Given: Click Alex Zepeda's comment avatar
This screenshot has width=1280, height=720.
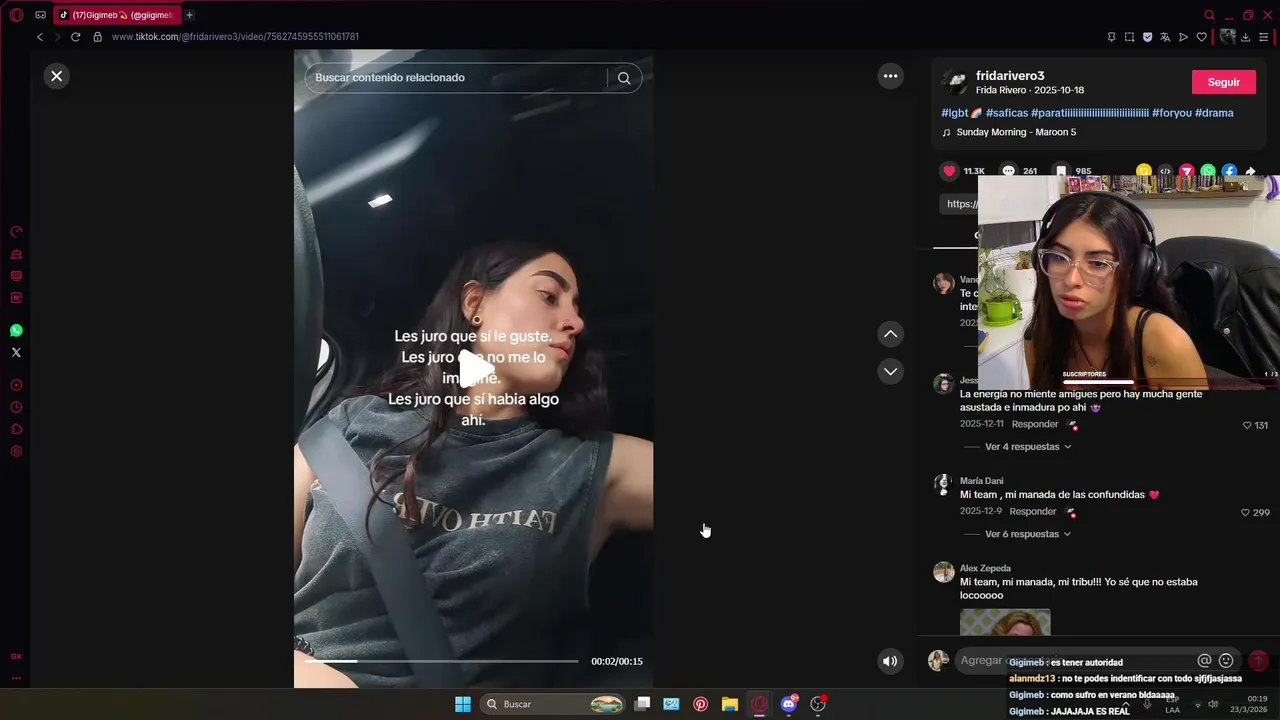Looking at the screenshot, I should 944,572.
